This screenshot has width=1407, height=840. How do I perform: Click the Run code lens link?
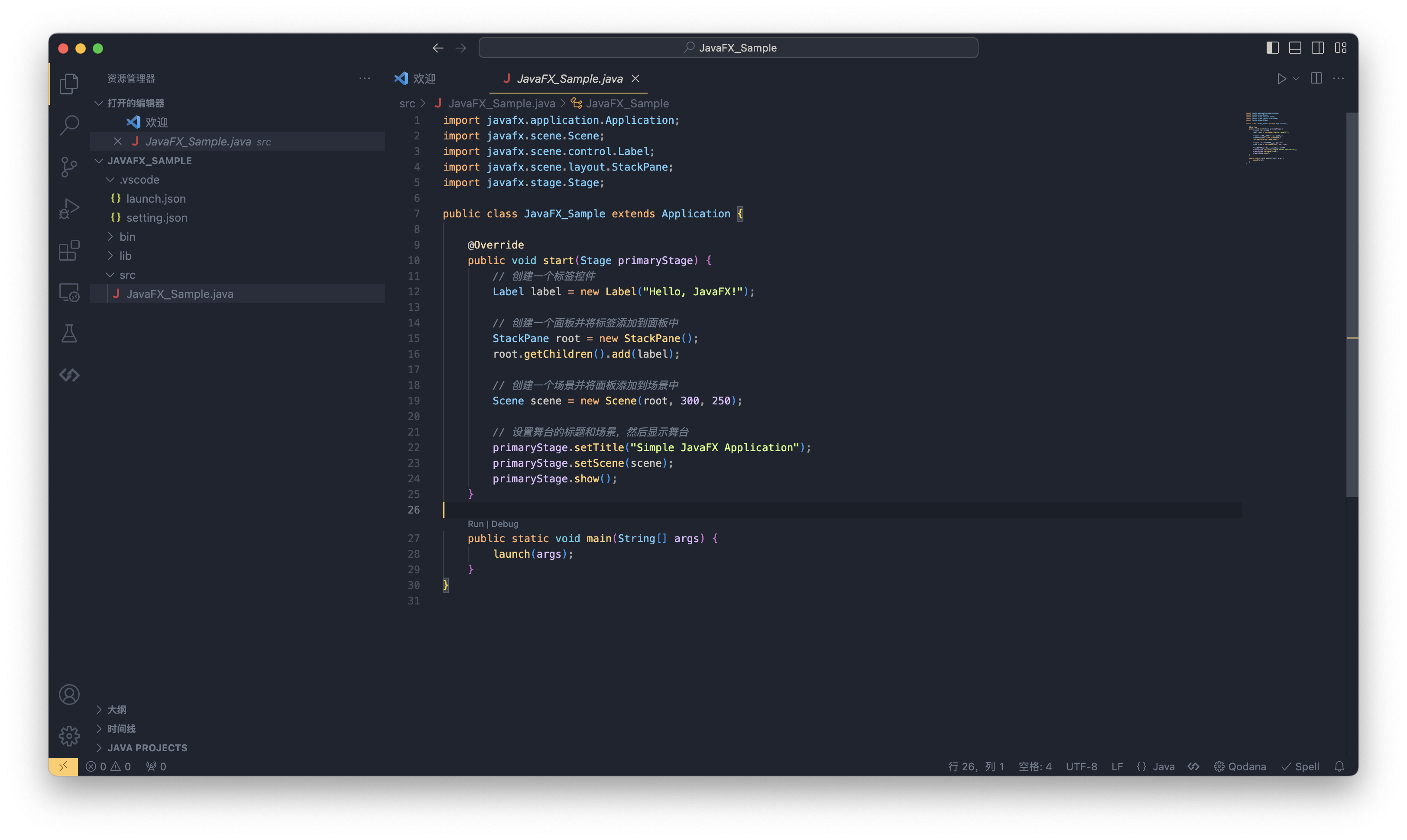(x=476, y=524)
